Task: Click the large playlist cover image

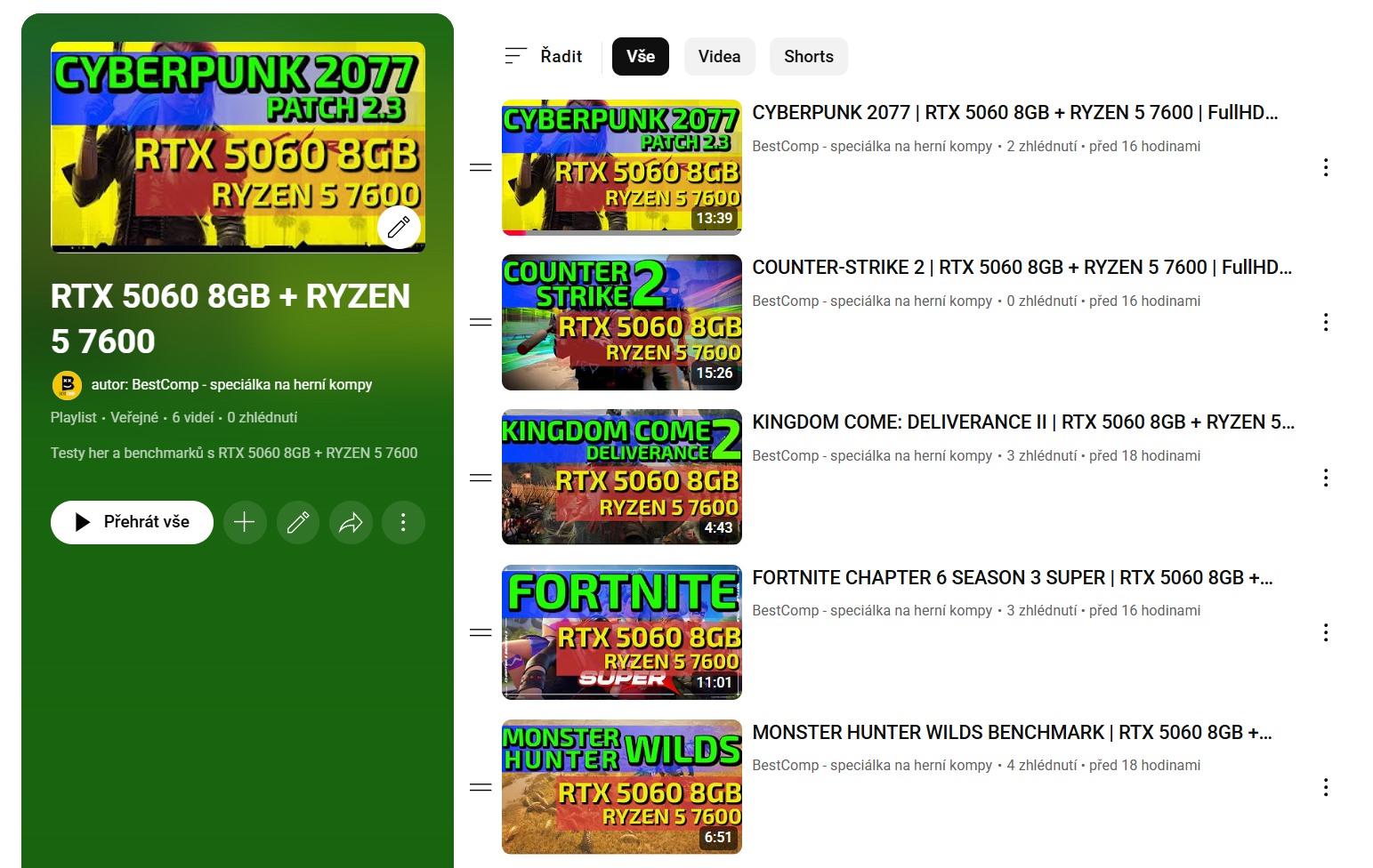Action: (238, 148)
